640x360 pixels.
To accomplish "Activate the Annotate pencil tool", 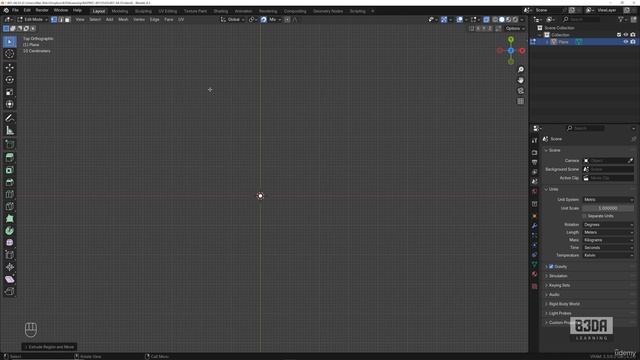I will coord(9,118).
